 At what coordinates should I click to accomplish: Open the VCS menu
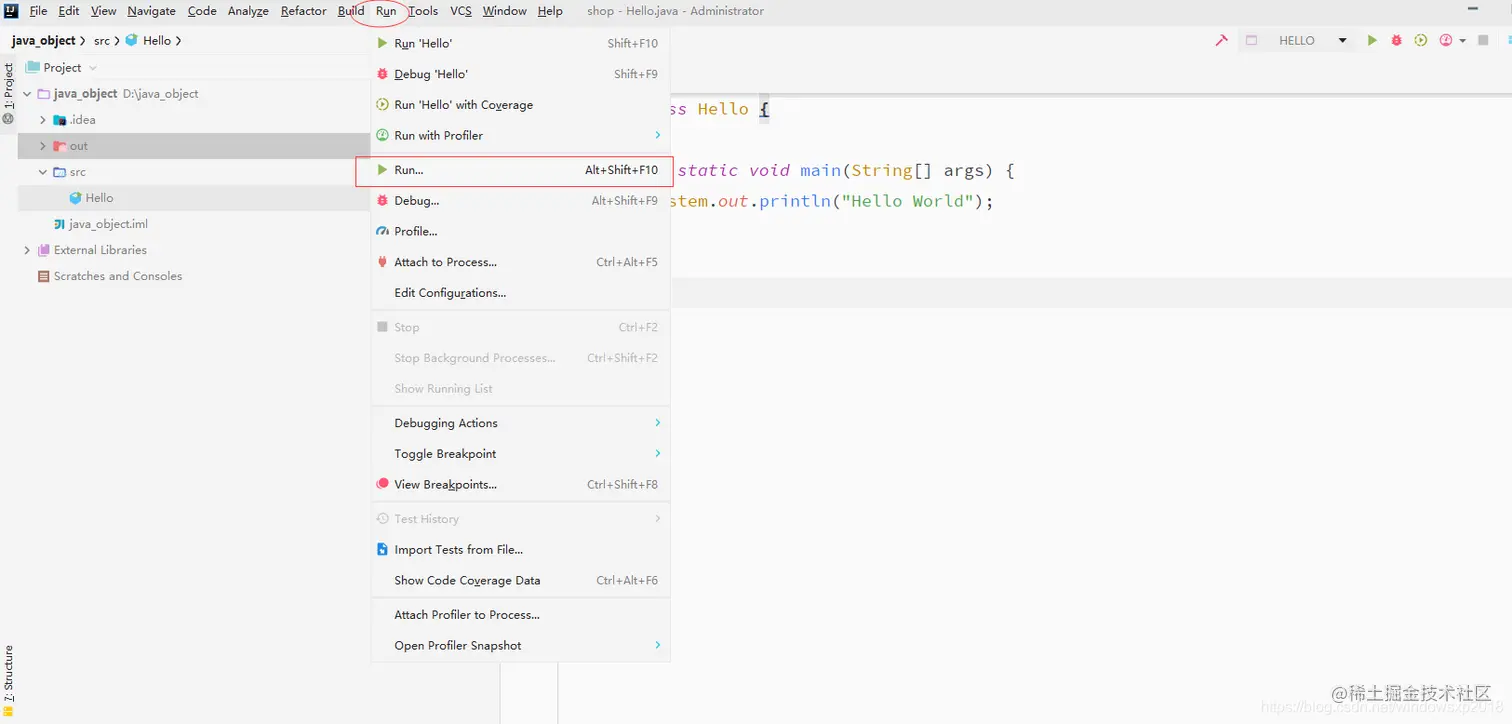pos(461,11)
